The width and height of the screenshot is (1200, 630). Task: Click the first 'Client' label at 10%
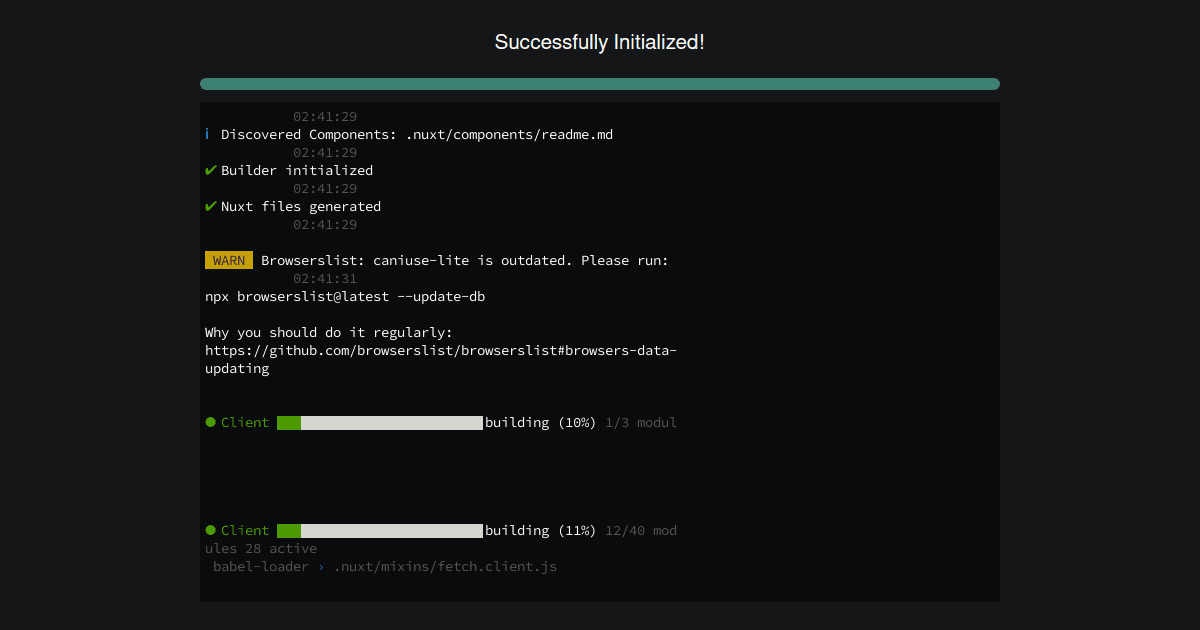(x=245, y=422)
